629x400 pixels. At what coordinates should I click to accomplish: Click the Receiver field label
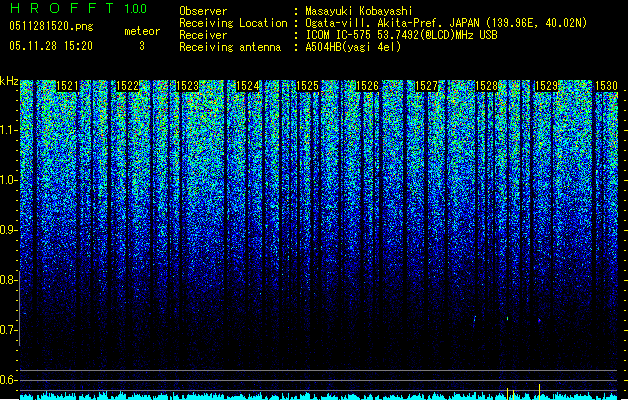[203, 35]
